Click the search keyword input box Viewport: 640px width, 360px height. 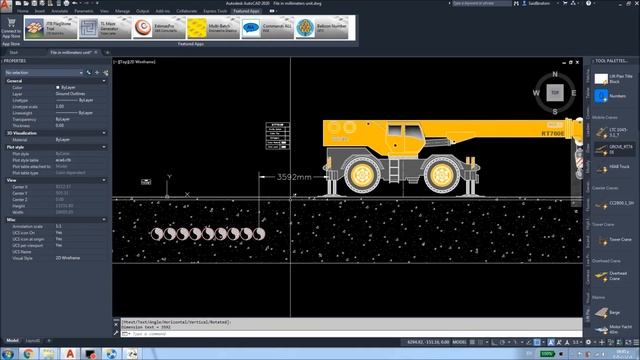pos(482,3)
